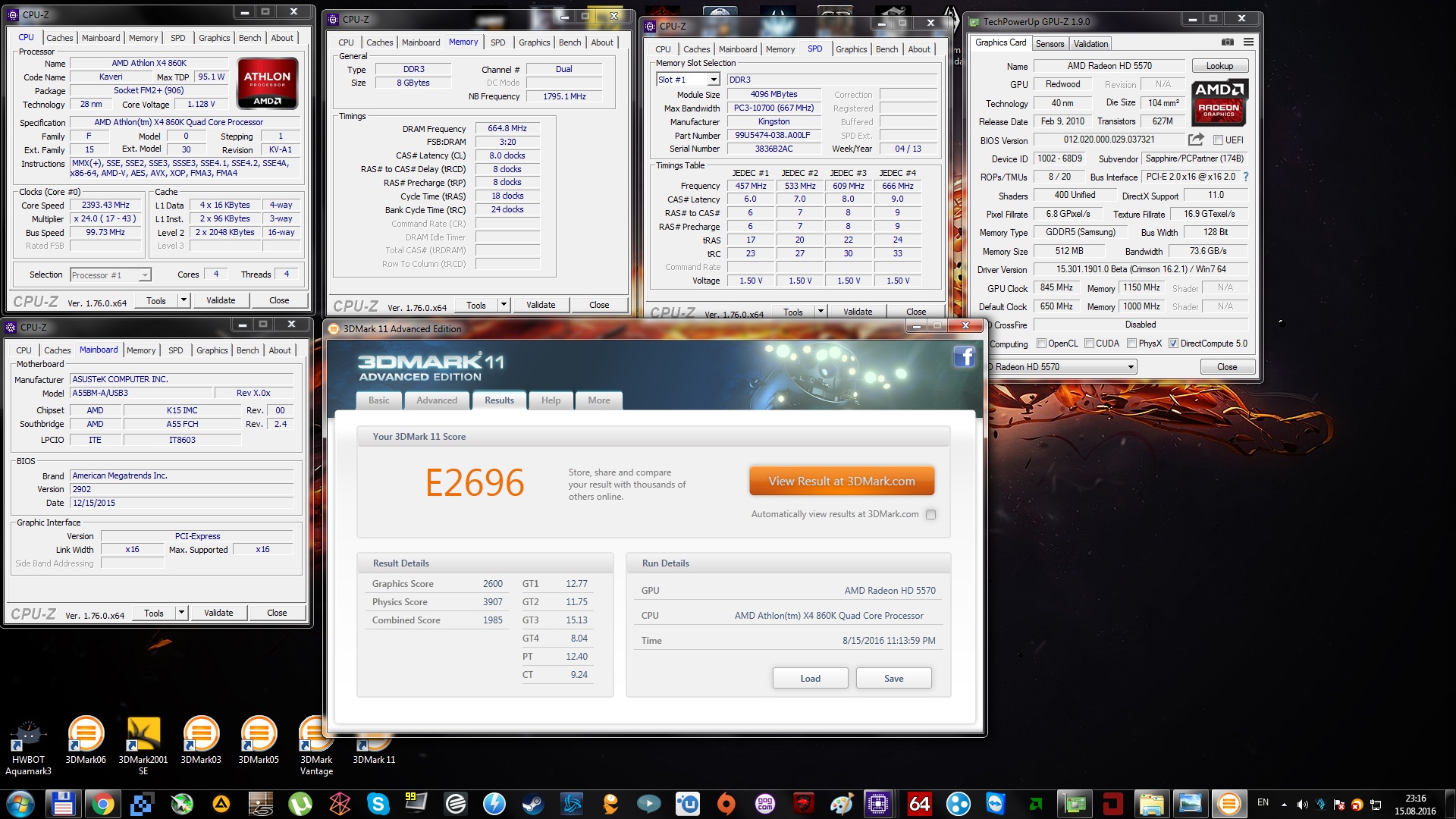Open the Basic tab in 3DMark 11
The width and height of the screenshot is (1456, 819).
[379, 400]
